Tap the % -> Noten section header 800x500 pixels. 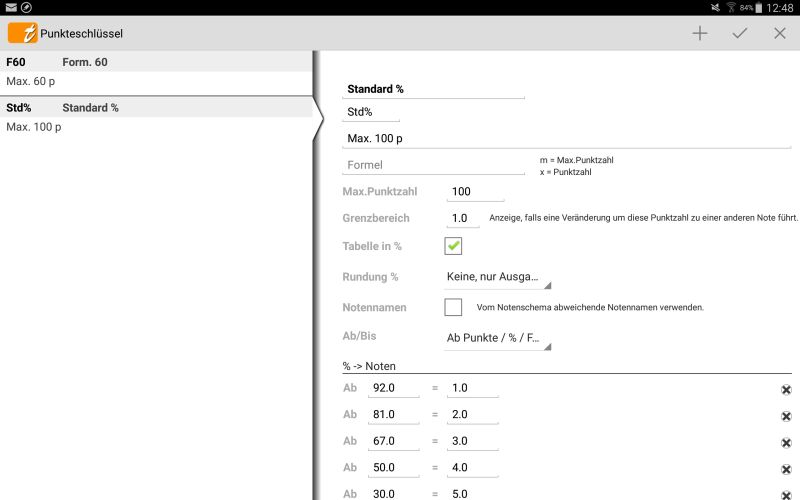[369, 366]
